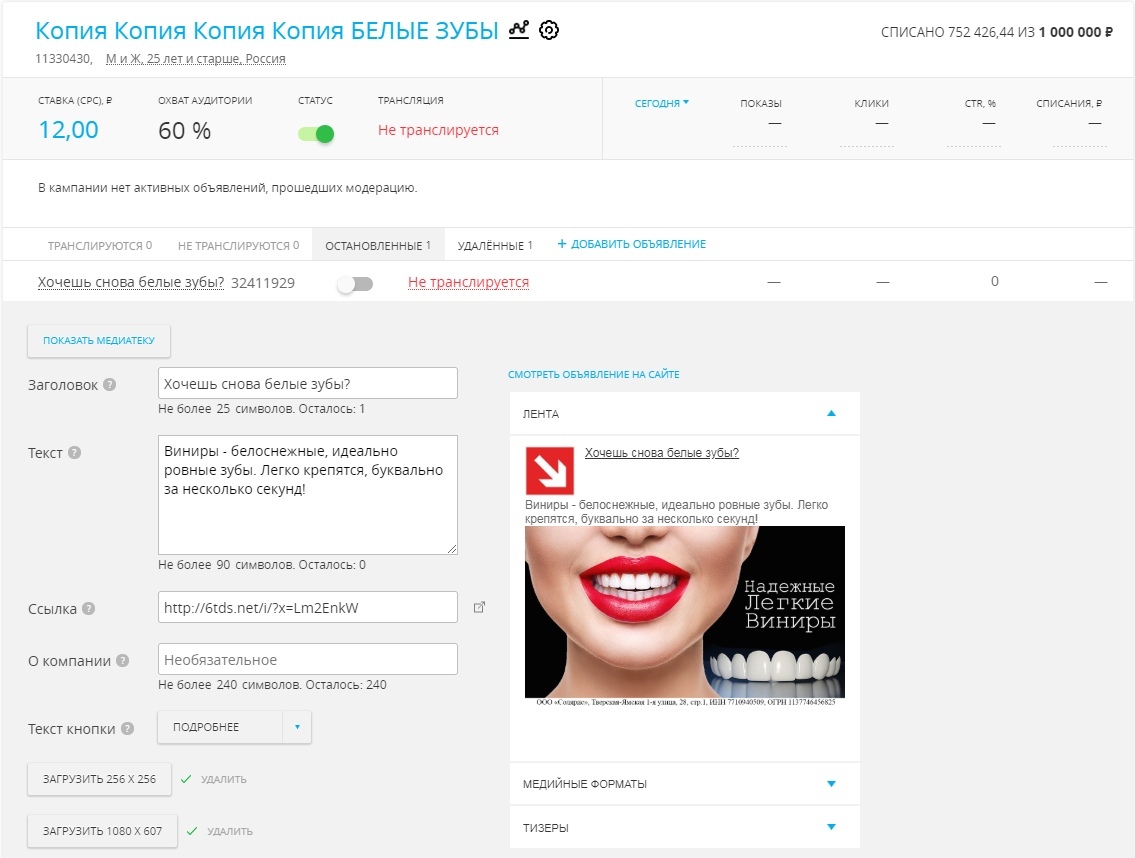Image resolution: width=1135 pixels, height=858 pixels.
Task: Switch to Не транслируются 0 tab
Action: point(238,245)
